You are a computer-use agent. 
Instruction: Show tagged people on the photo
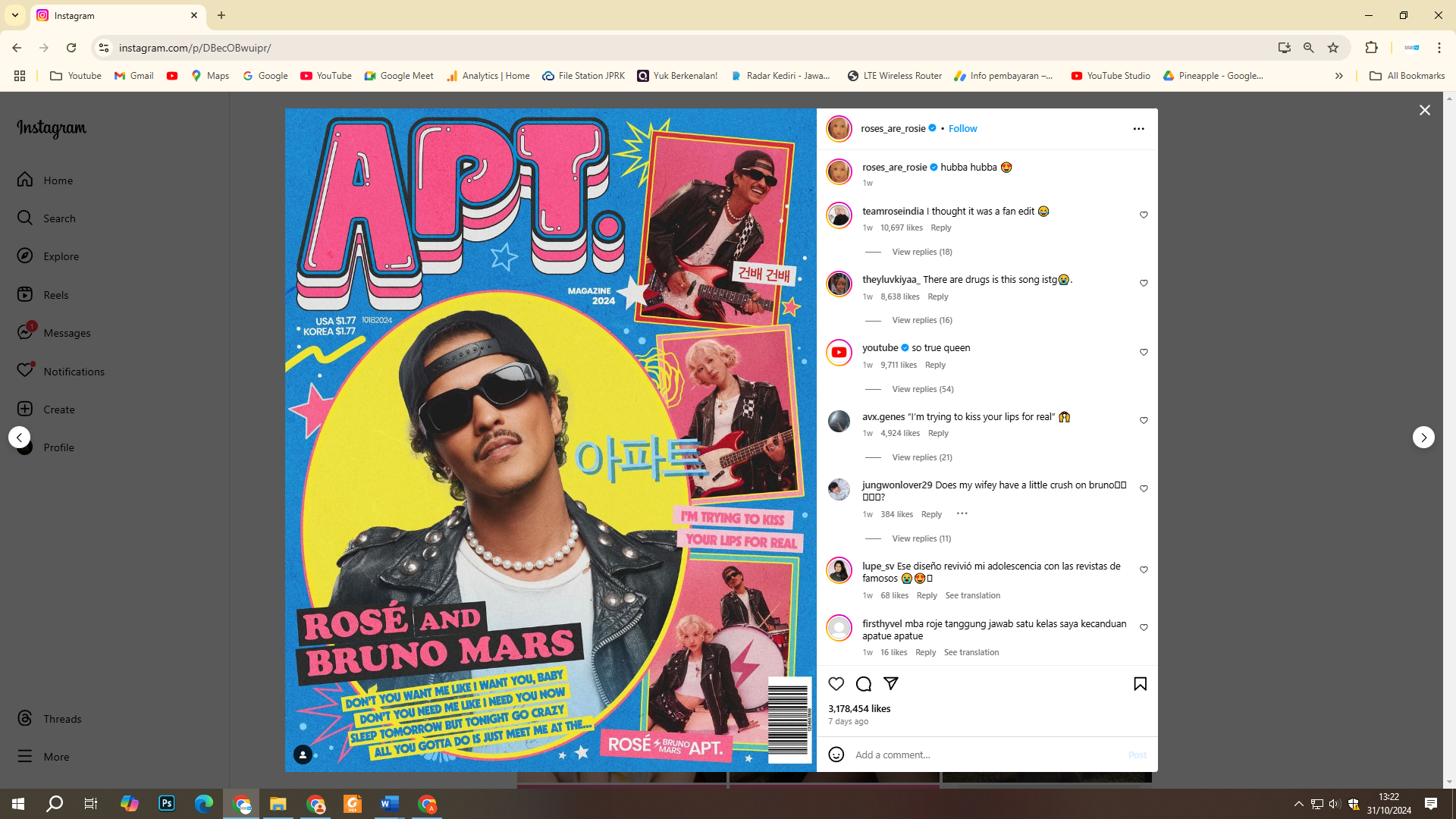point(303,755)
